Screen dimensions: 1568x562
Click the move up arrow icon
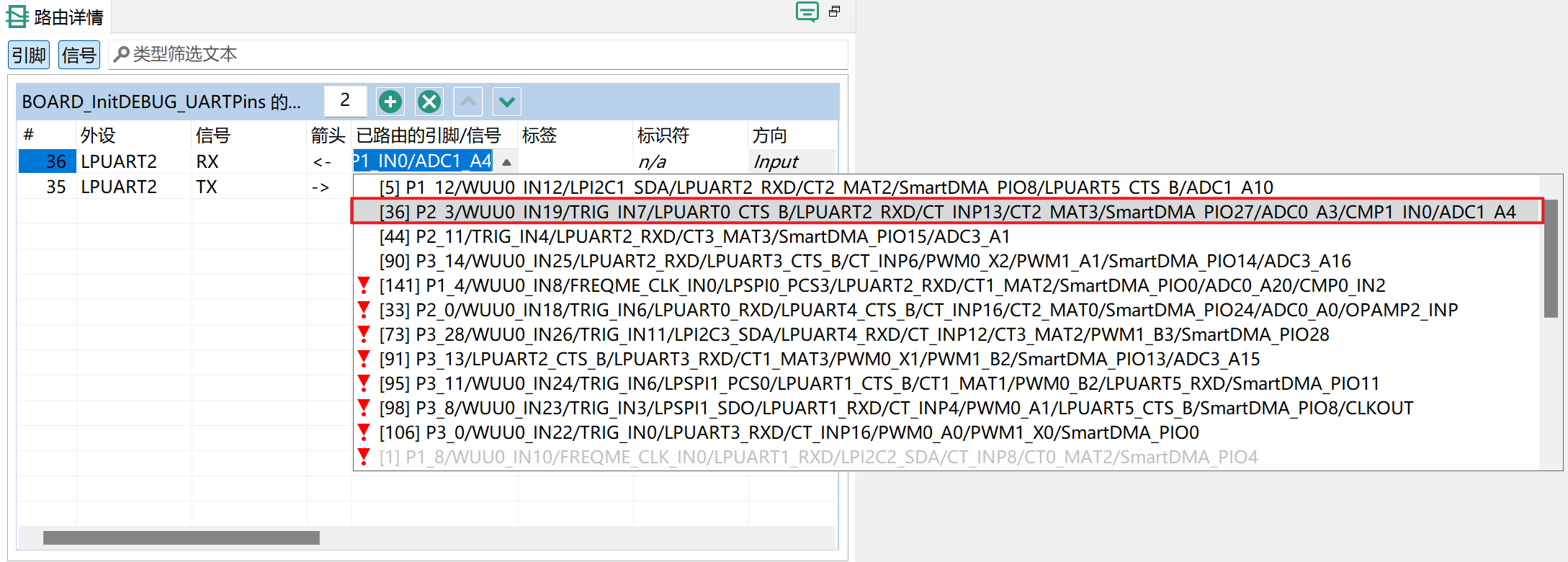[x=468, y=102]
